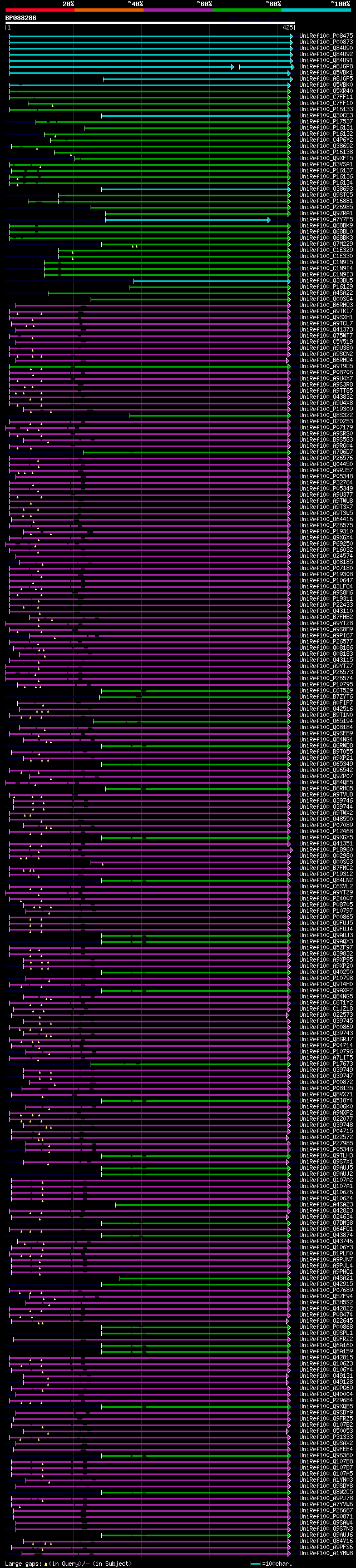Select the UniRef100_P17537 label

click(326, 122)
